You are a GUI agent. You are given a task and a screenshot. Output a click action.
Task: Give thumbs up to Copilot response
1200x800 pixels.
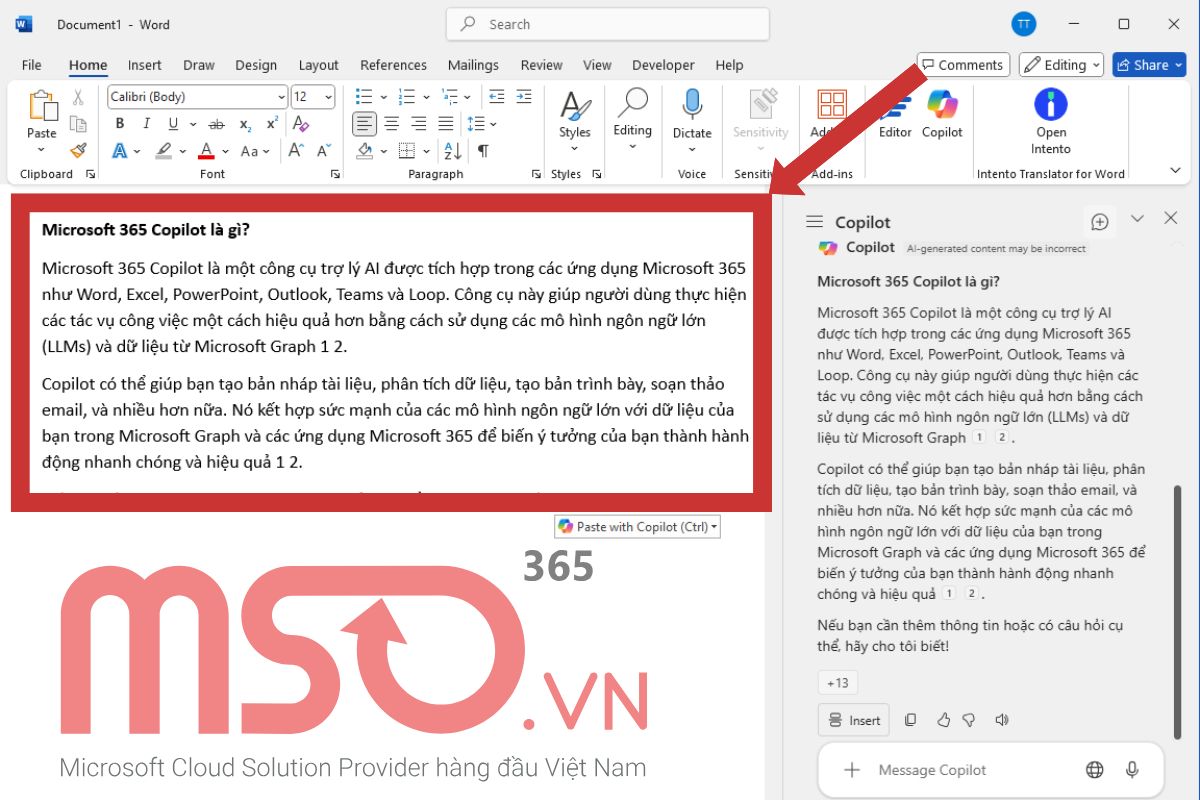[x=942, y=720]
